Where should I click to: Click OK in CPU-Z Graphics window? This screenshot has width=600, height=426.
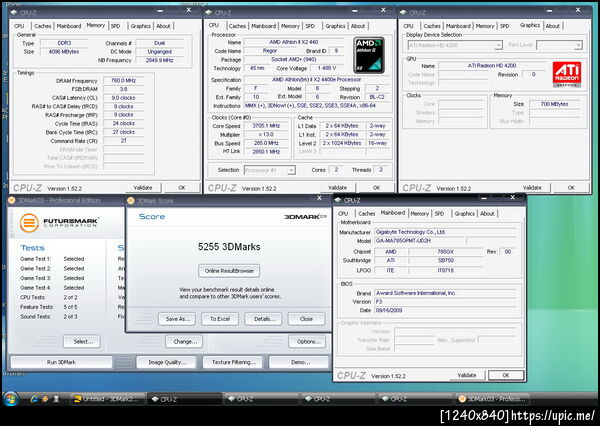[571, 188]
